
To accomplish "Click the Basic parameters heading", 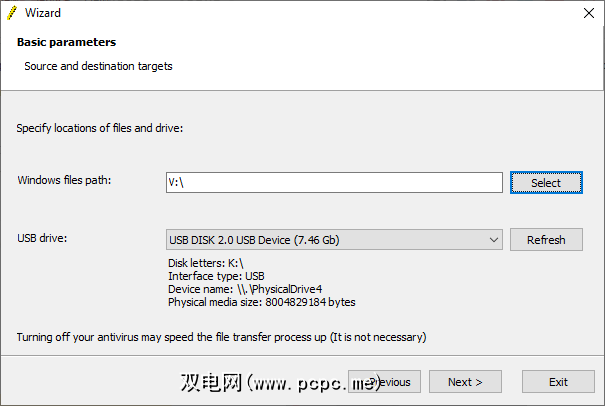I will [x=67, y=43].
